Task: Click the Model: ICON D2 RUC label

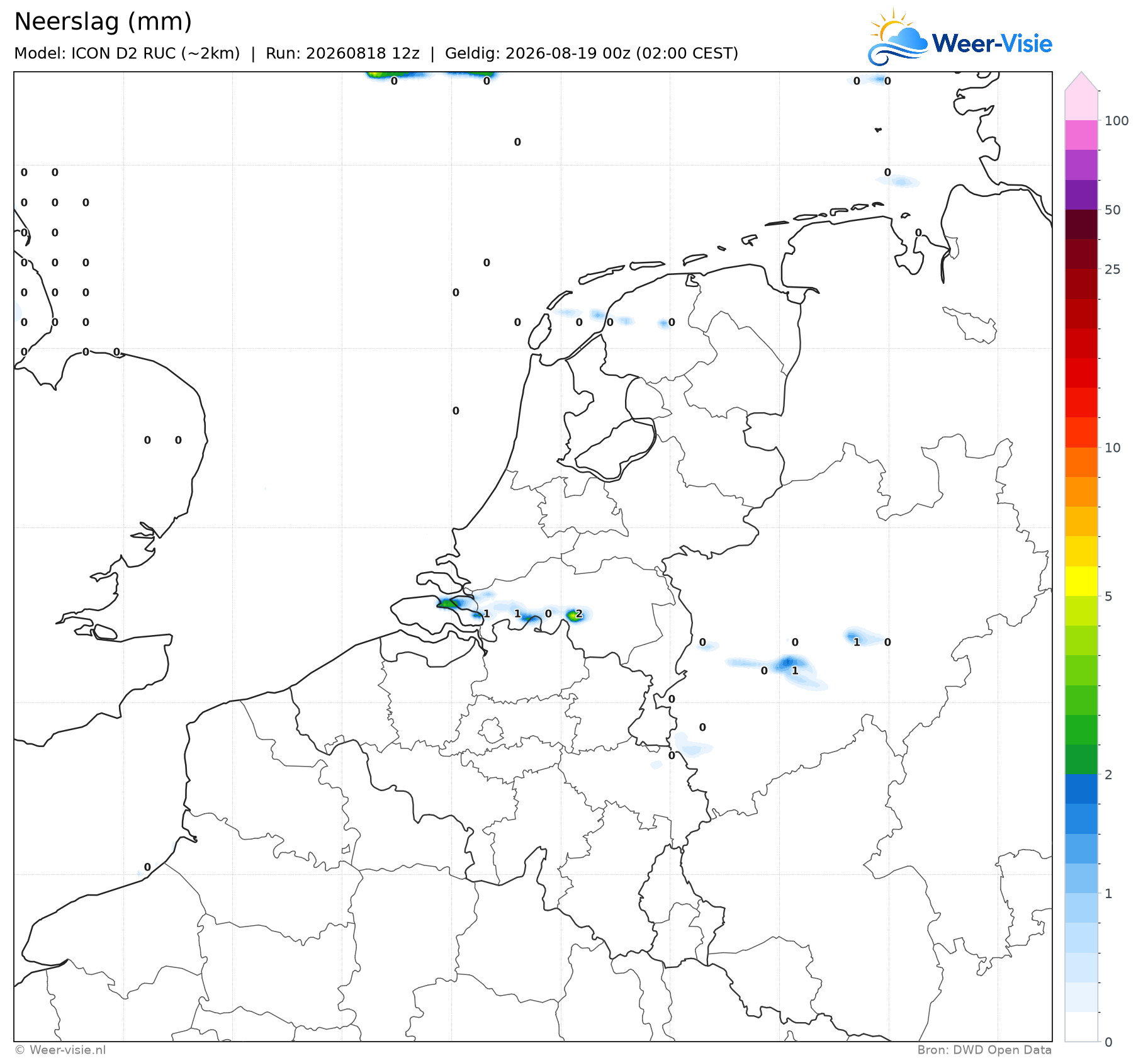Action: tap(127, 53)
